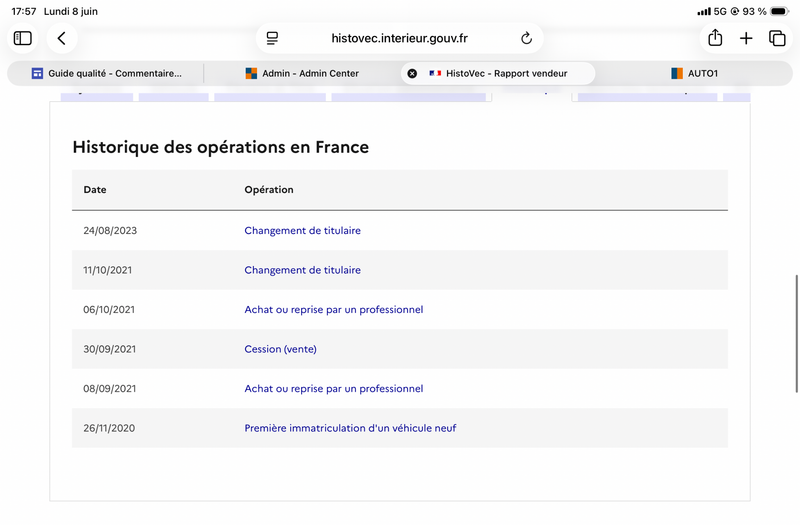This screenshot has width=800, height=525.
Task: Toggle the Safari sidebar icon
Action: pyautogui.click(x=22, y=38)
